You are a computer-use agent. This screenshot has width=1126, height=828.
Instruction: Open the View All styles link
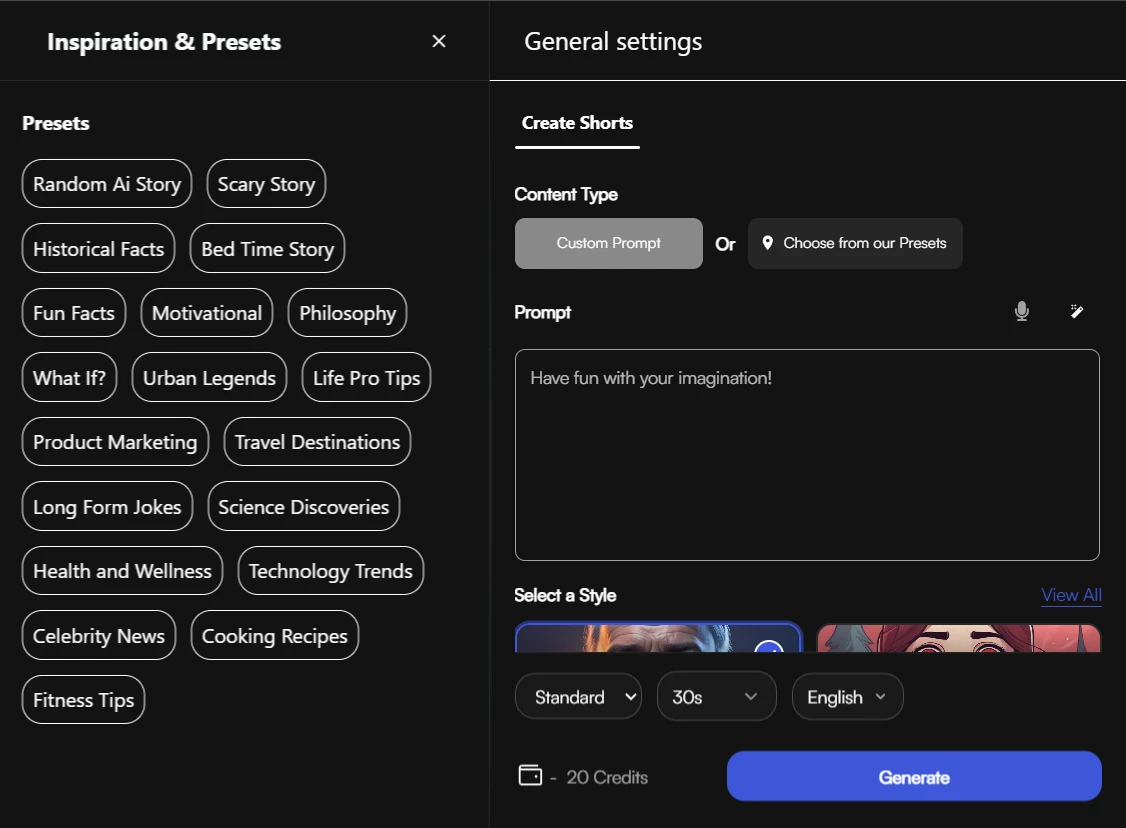1071,595
